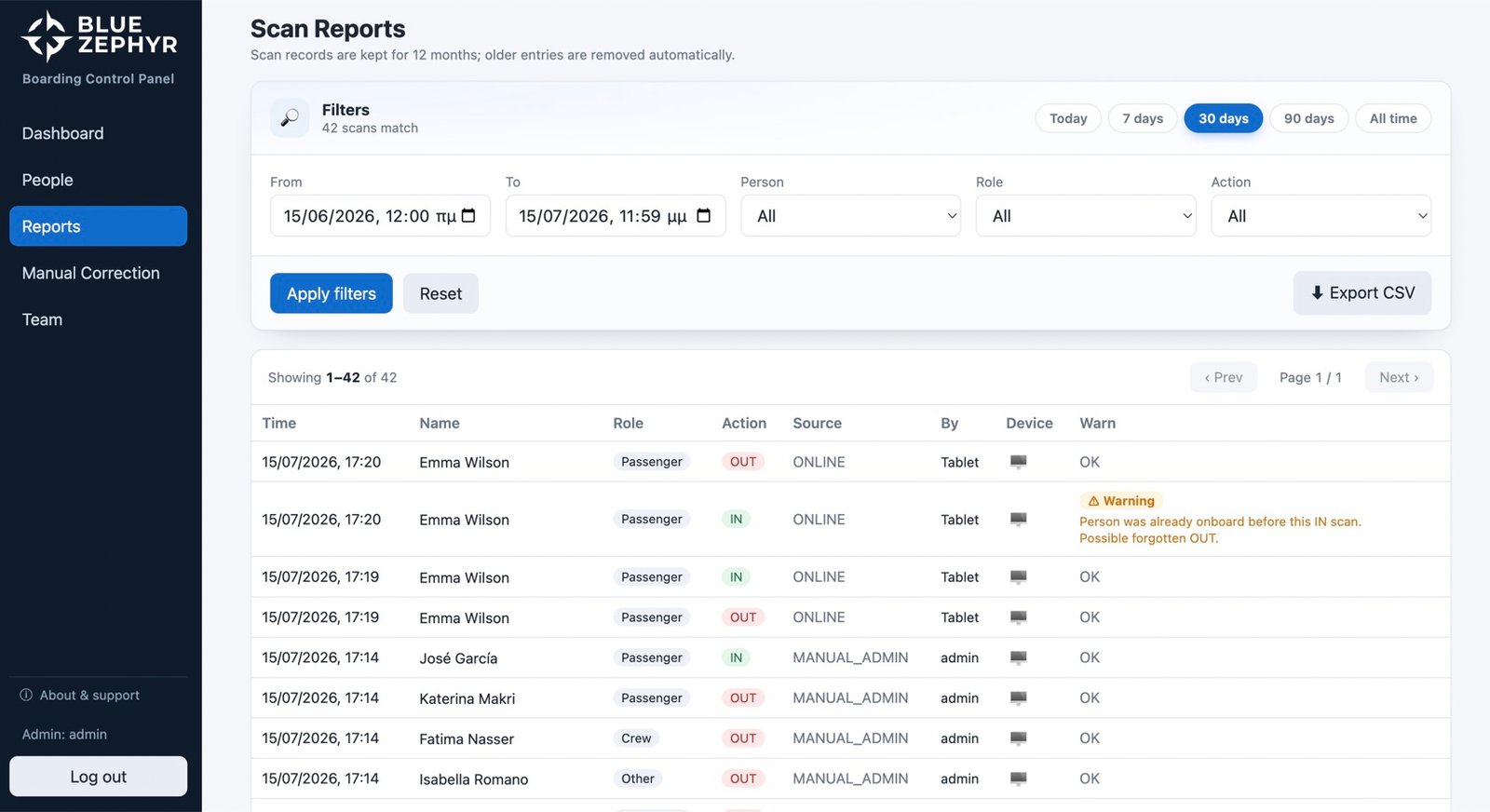Screen dimensions: 1490x812
Task: Click the About & support info icon
Action: [26, 695]
